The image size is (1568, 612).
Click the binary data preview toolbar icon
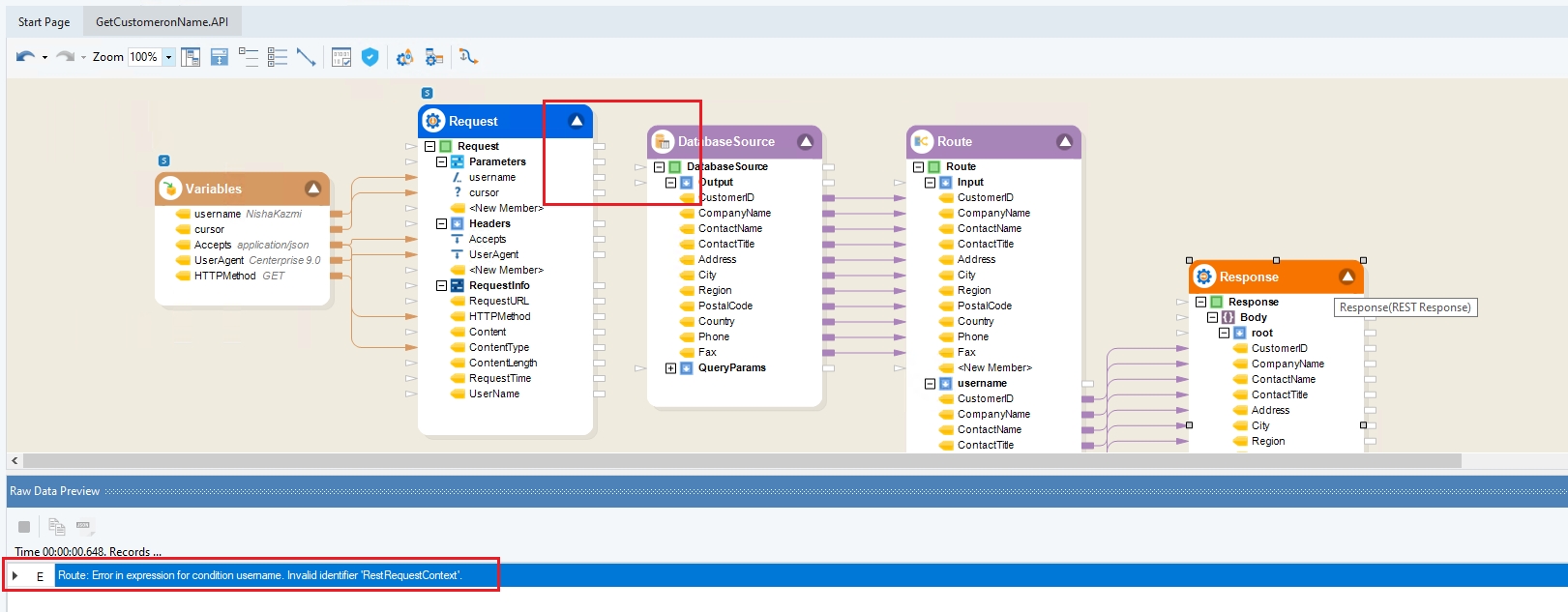point(340,57)
